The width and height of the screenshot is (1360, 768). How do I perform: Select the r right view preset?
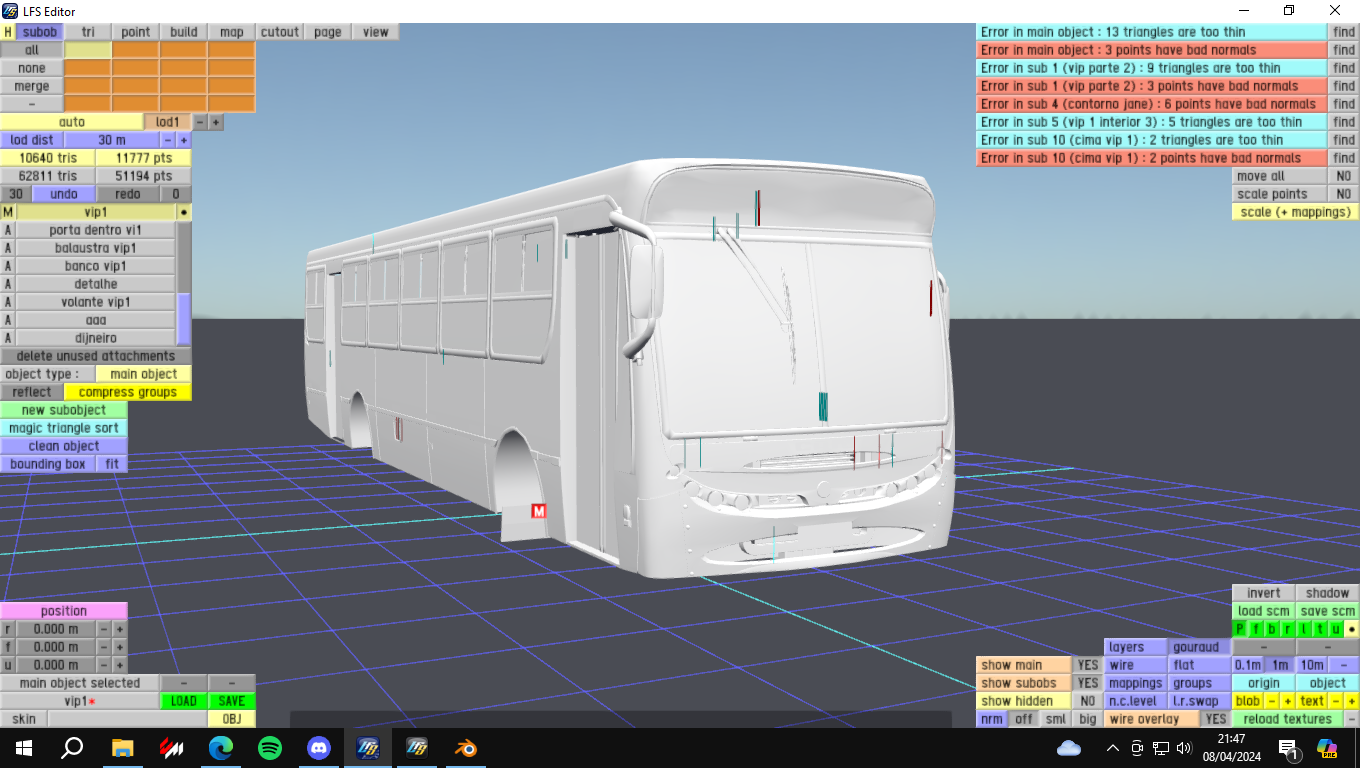[x=1288, y=629]
